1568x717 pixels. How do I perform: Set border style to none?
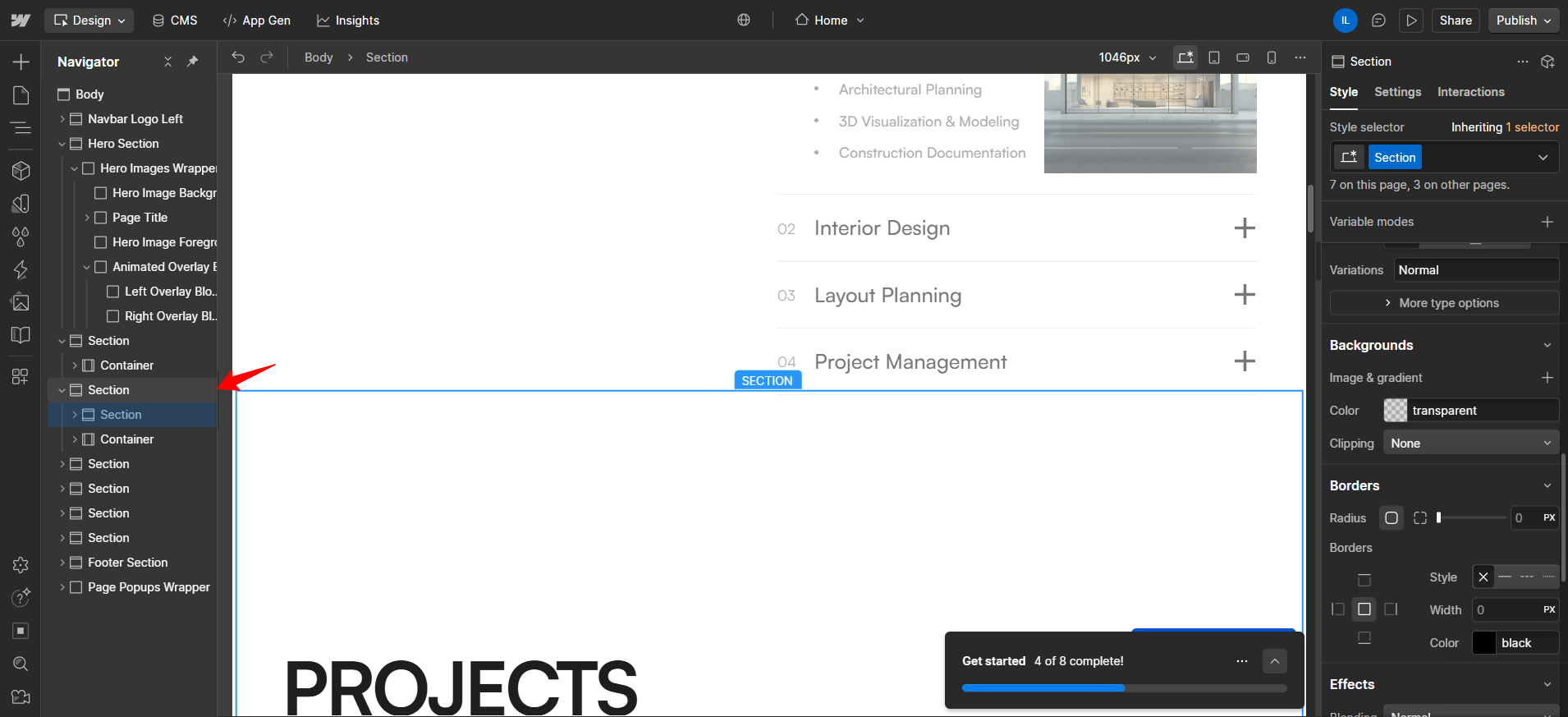1483,577
